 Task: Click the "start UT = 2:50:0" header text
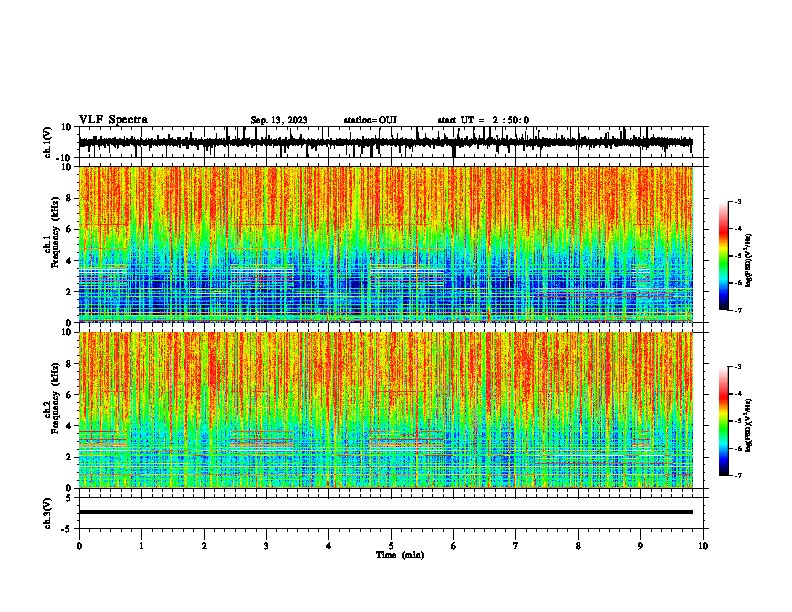click(483, 120)
